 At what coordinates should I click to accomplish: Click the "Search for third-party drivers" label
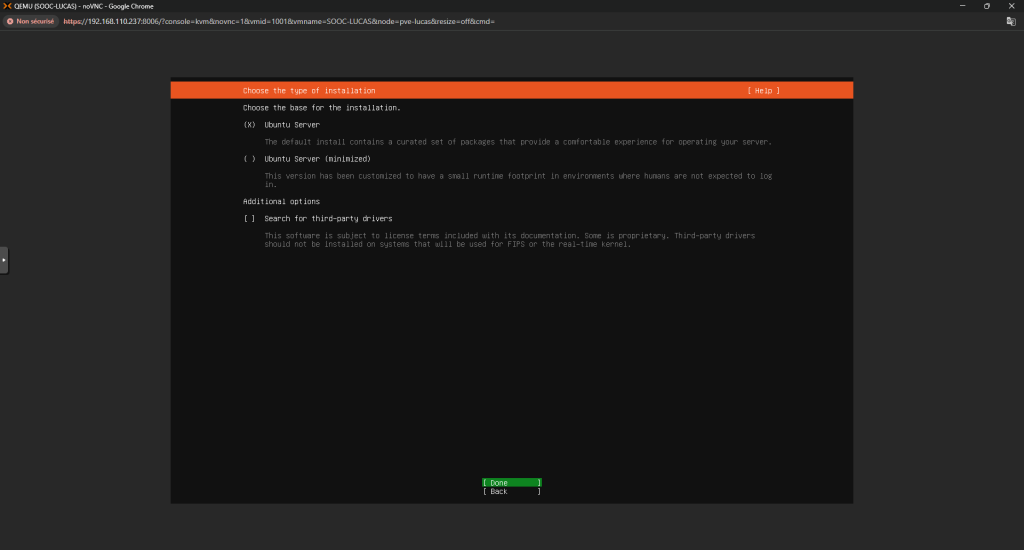[x=328, y=218]
